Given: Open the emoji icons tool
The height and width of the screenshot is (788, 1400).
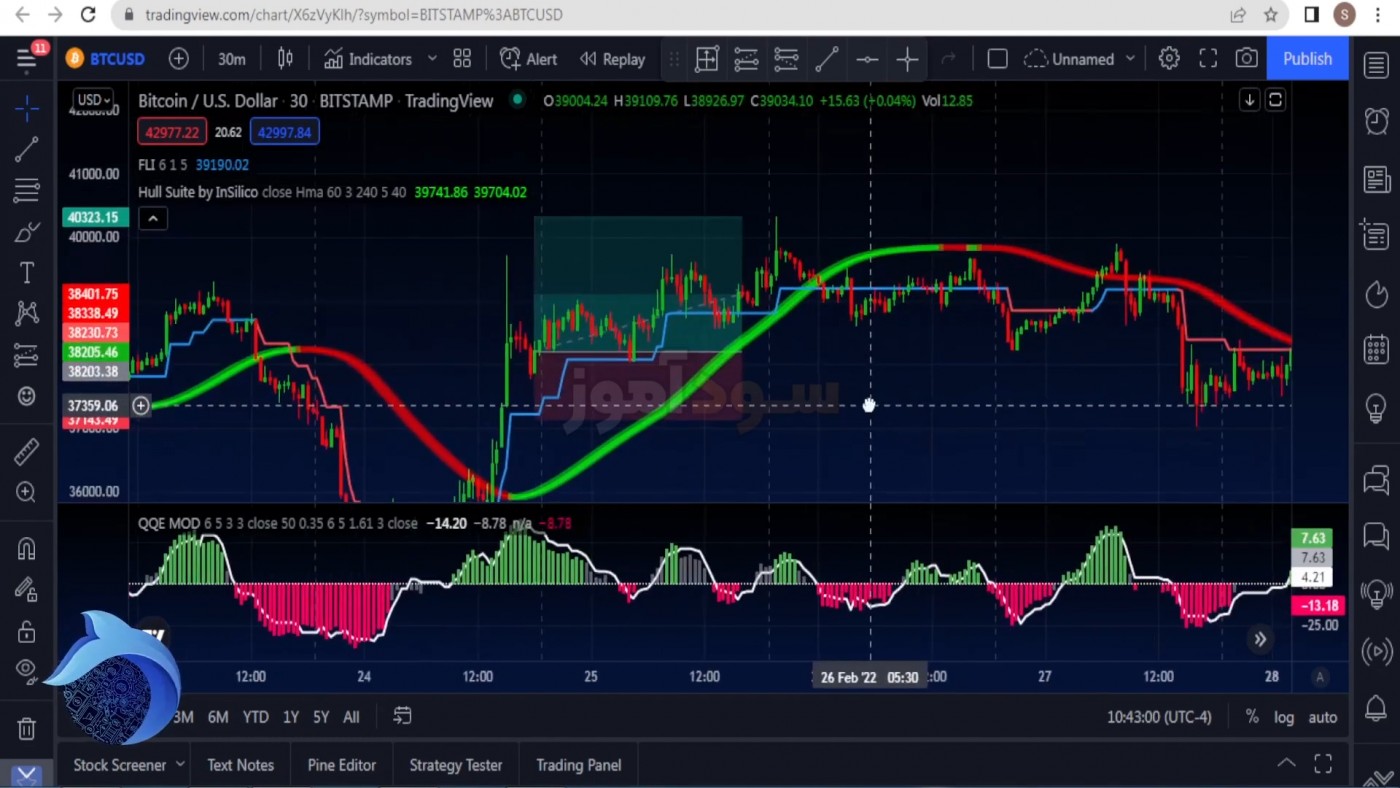Looking at the screenshot, I should point(27,396).
